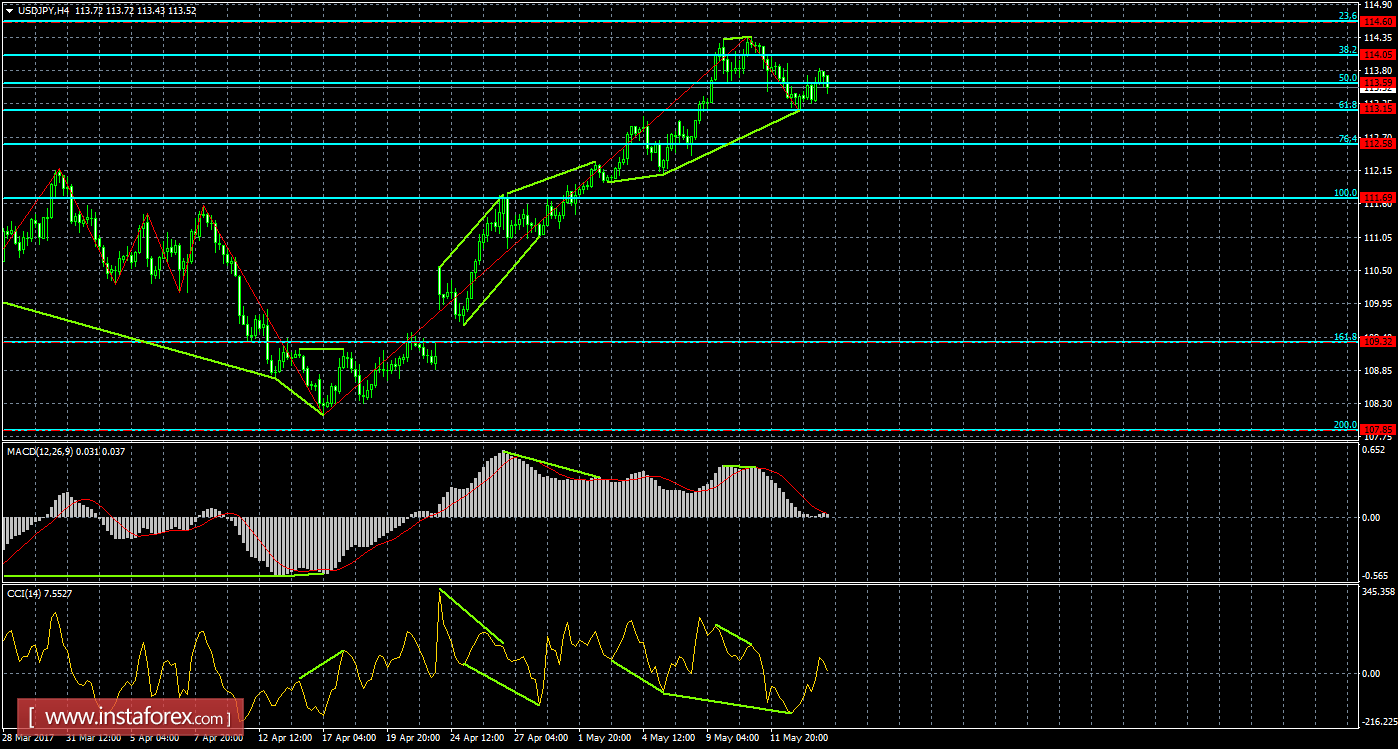This screenshot has height=749, width=1398.
Task: Open the USDJPY,H4 chart dropdown arrow
Action: point(9,10)
